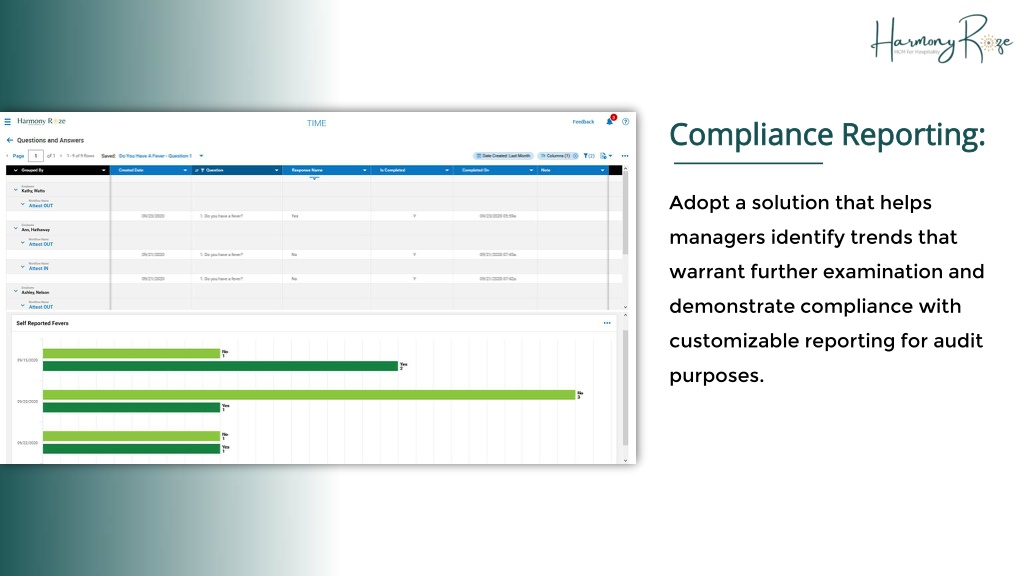This screenshot has width=1024, height=576.
Task: Click the long No bar for 09/20/2020
Action: pyautogui.click(x=309, y=394)
